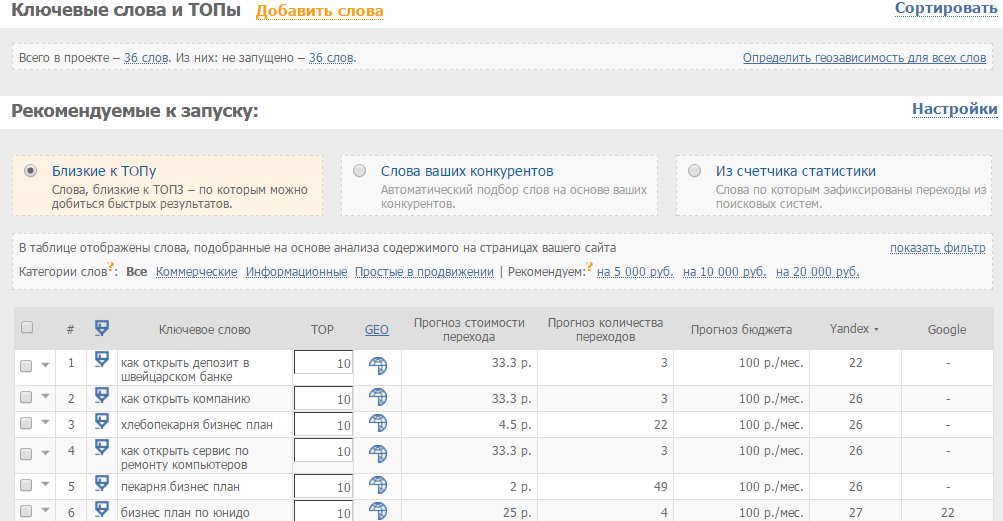Click the question mark next to 'Категории слов'

[x=114, y=267]
